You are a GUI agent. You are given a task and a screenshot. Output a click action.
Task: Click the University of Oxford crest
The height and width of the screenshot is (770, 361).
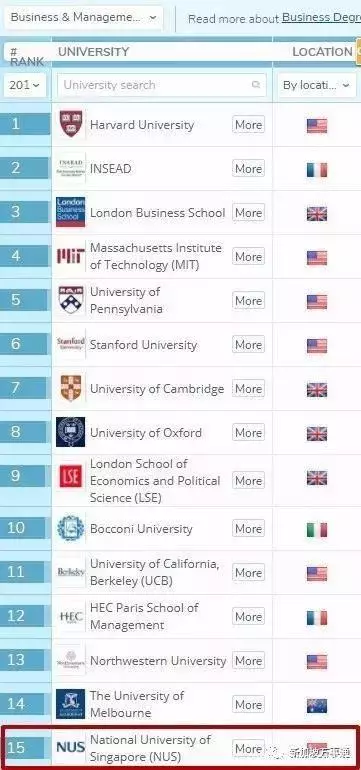(x=70, y=432)
